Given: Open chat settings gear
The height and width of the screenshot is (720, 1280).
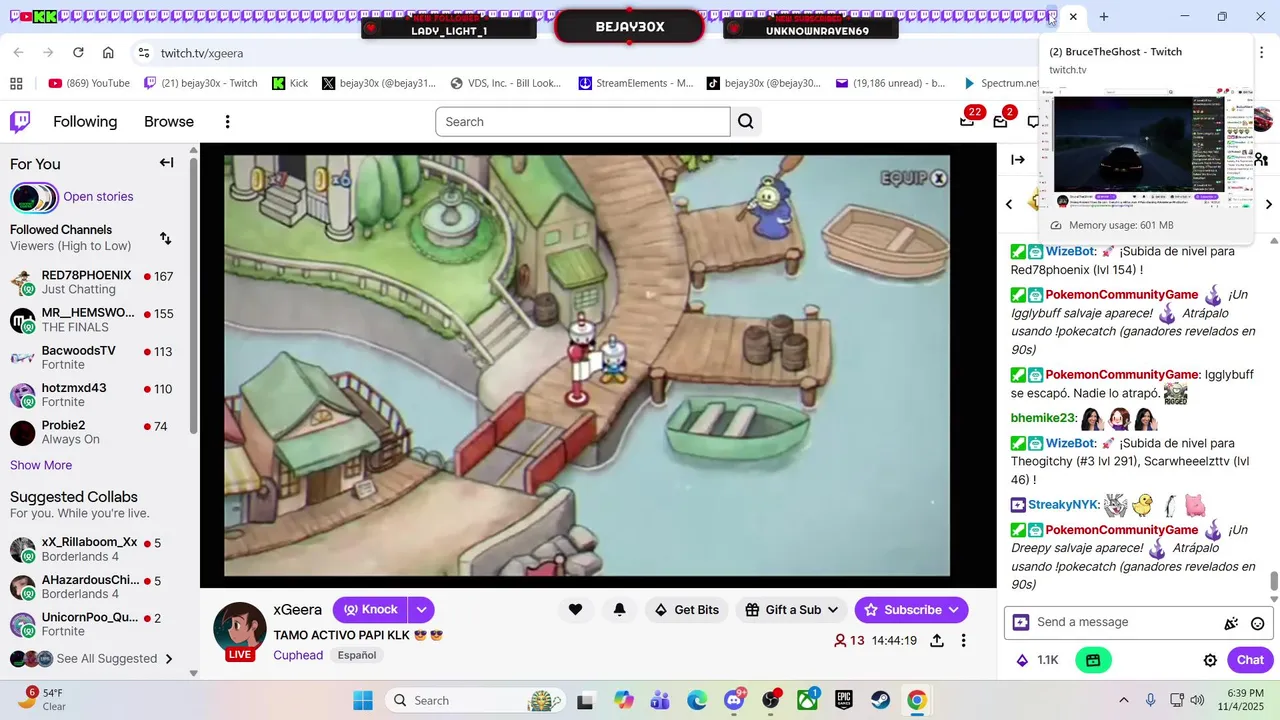Looking at the screenshot, I should coord(1210,660).
